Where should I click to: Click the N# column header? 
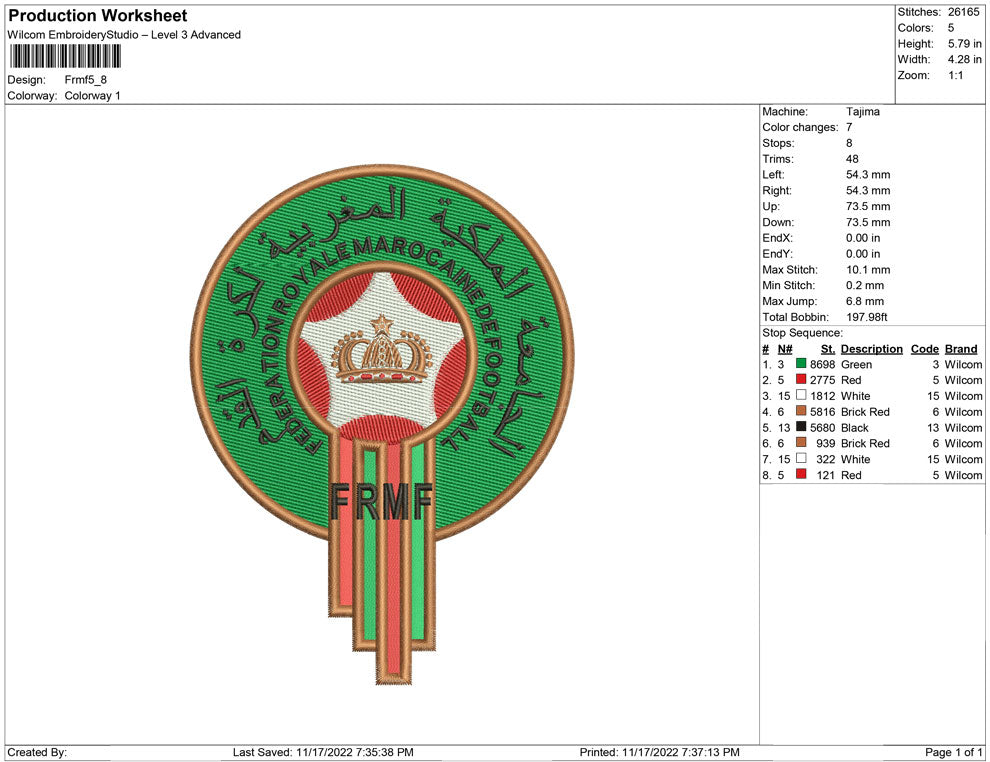click(785, 349)
